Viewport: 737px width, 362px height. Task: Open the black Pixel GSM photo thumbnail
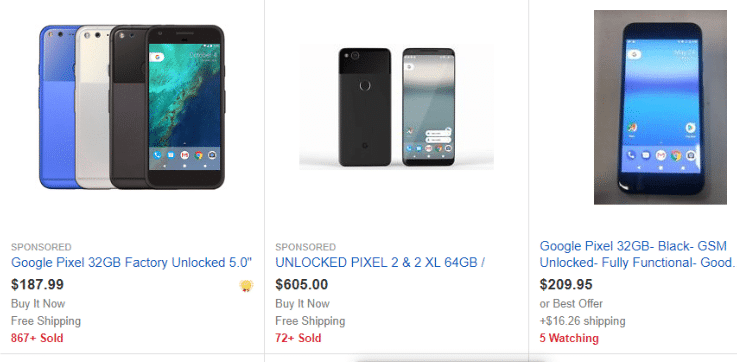click(x=660, y=107)
